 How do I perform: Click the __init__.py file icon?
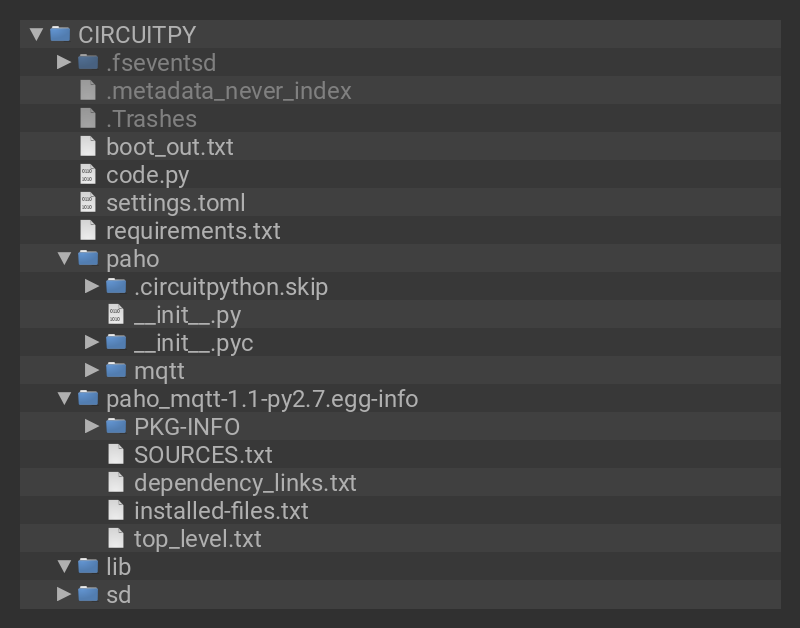coord(116,314)
